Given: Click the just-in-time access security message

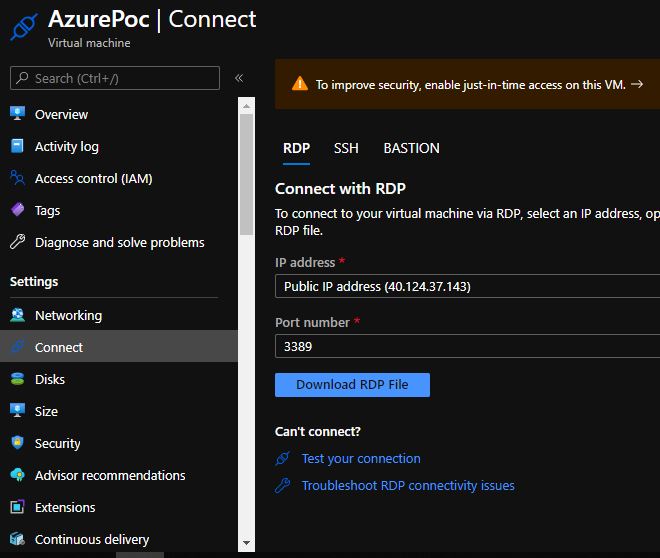Looking at the screenshot, I should click(470, 85).
